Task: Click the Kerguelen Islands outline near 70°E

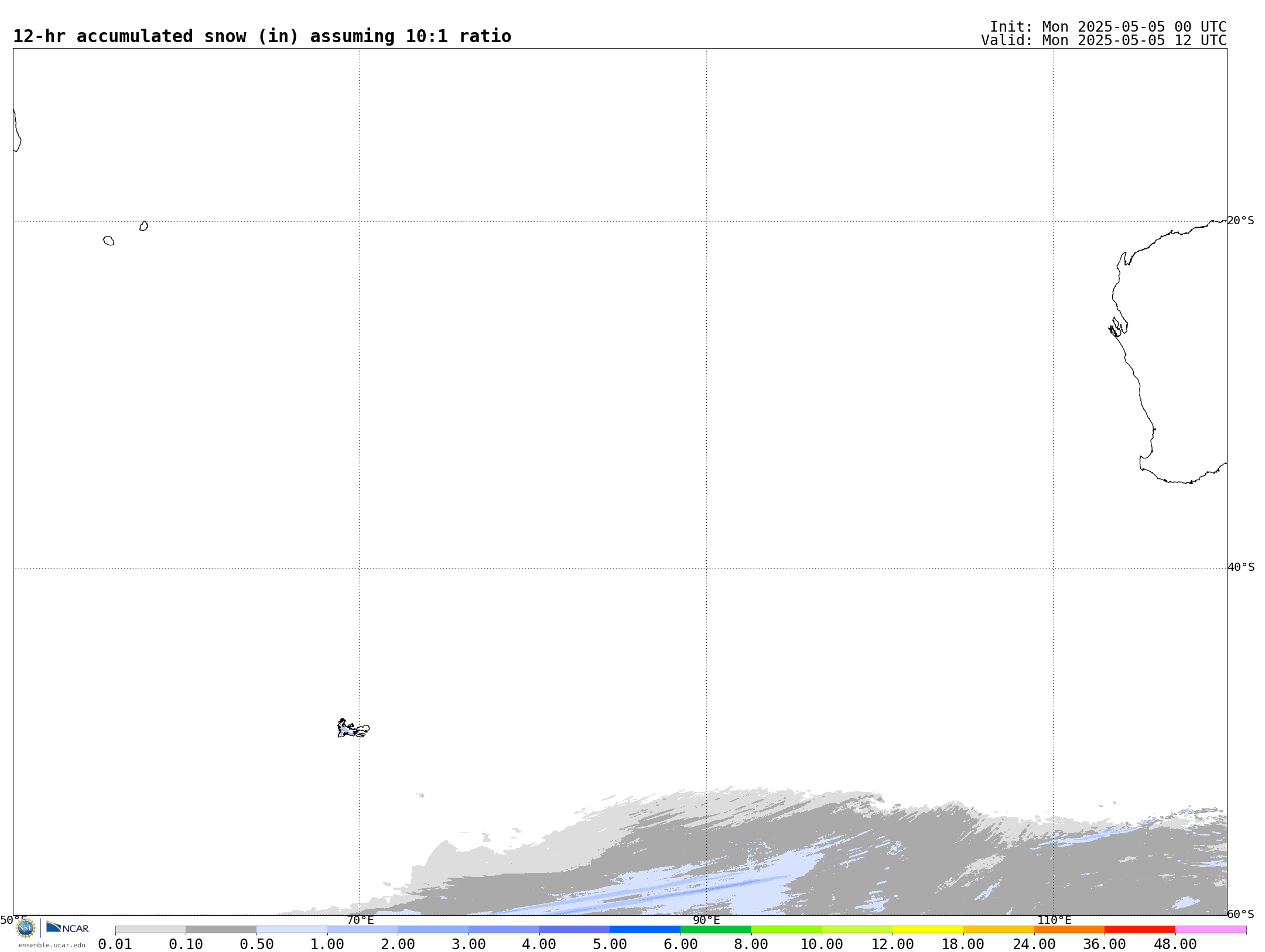Action: (x=353, y=728)
